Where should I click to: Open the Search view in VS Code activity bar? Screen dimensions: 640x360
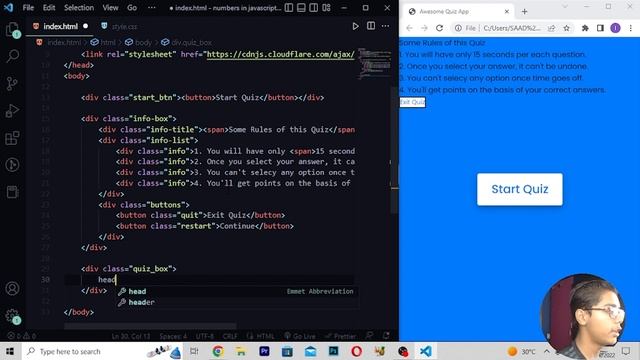[12, 56]
